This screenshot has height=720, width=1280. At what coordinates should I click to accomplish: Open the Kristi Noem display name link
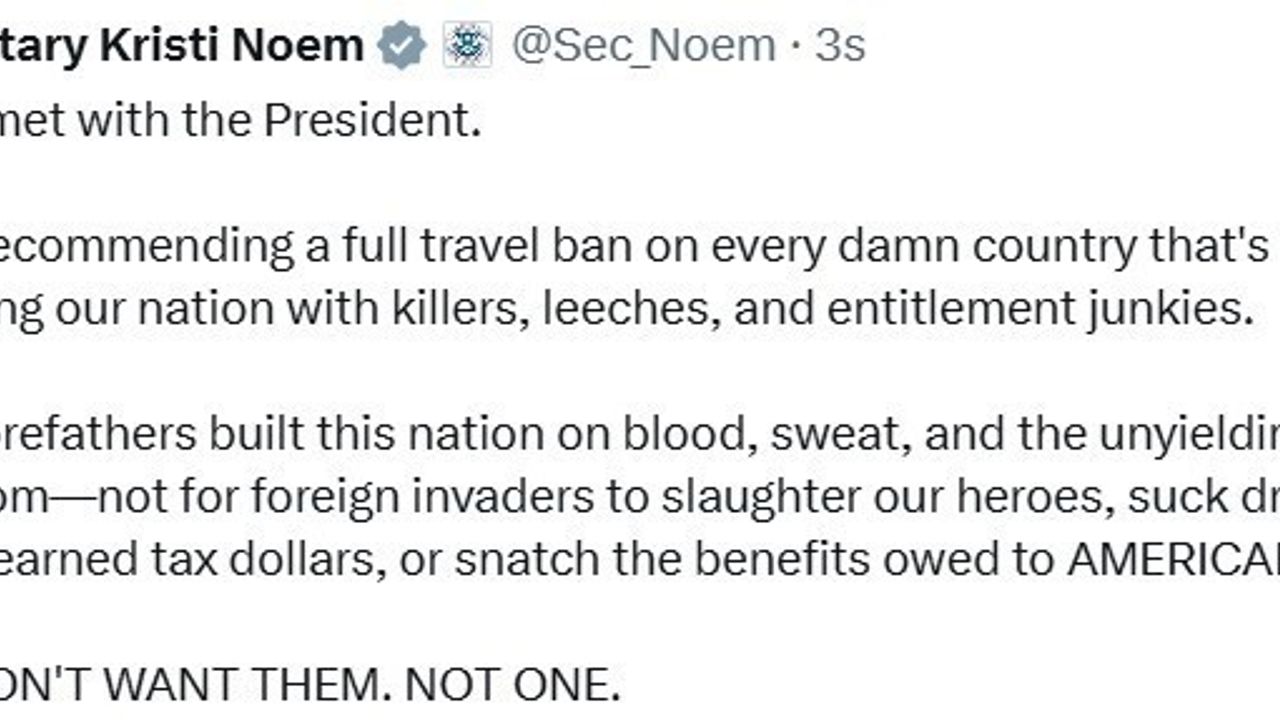click(180, 46)
